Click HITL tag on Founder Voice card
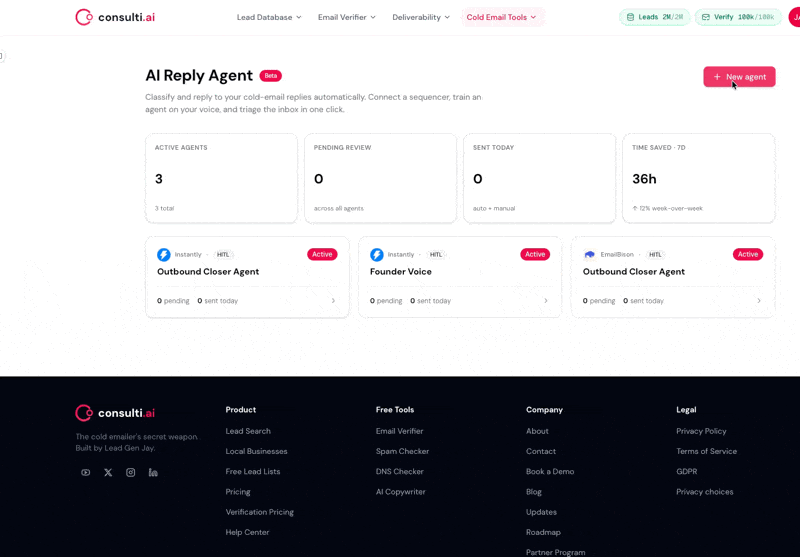 pyautogui.click(x=436, y=254)
